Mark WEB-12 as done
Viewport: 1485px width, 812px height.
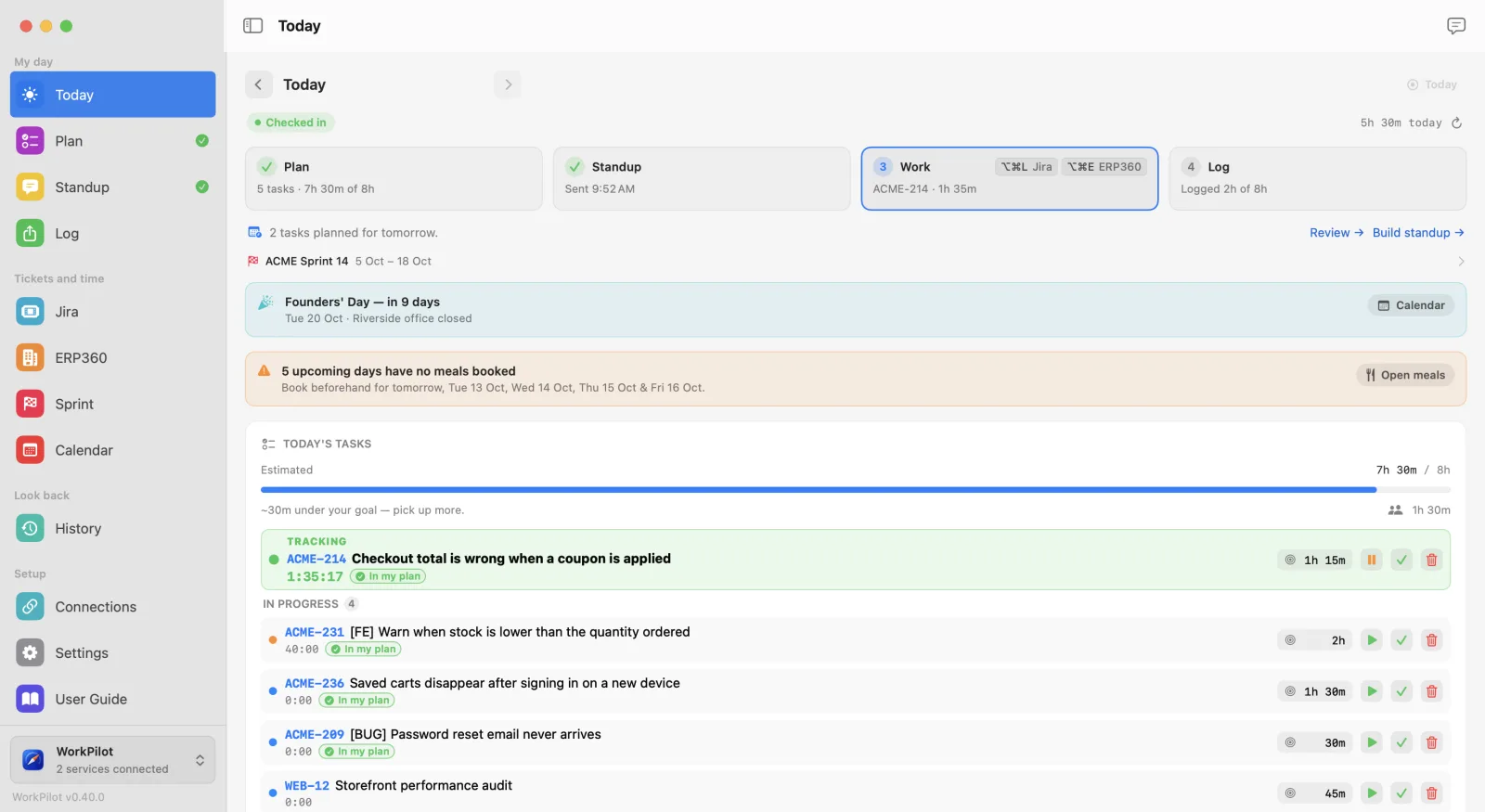click(1401, 793)
